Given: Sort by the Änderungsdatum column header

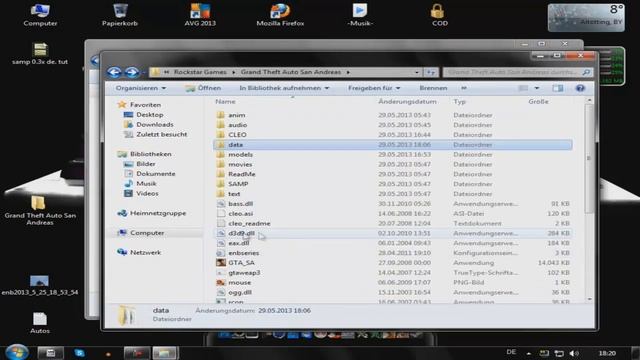Looking at the screenshot, I should pyautogui.click(x=407, y=102).
